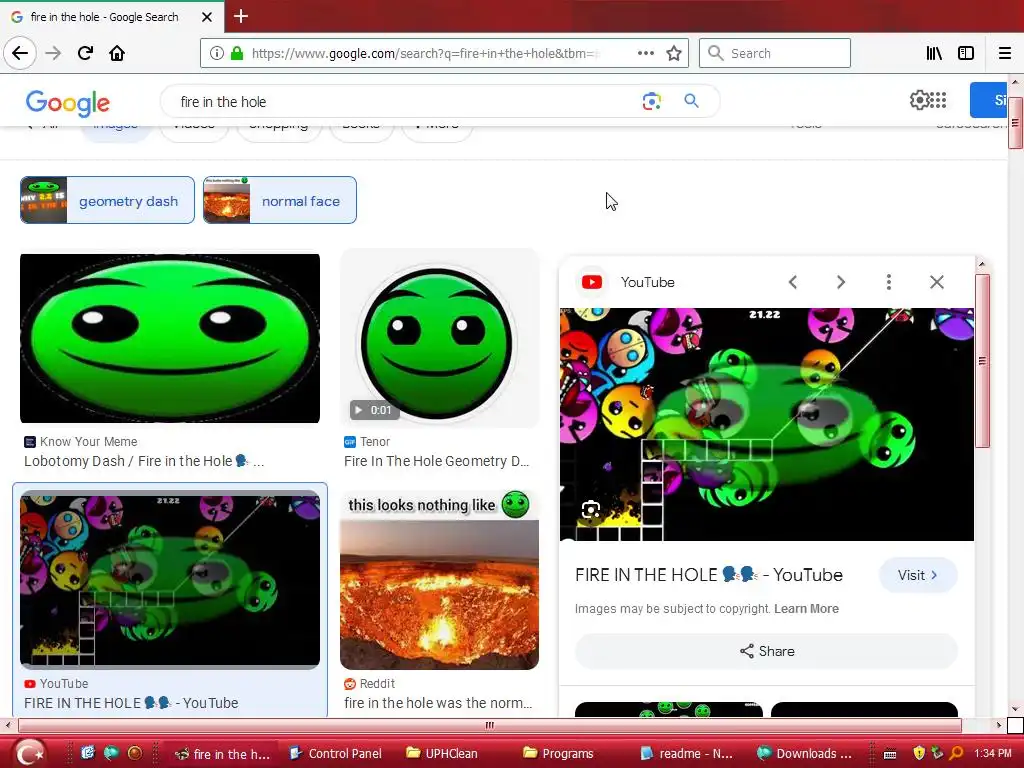Click the YouTube logo in preview header
Image resolution: width=1024 pixels, height=768 pixels.
click(592, 282)
